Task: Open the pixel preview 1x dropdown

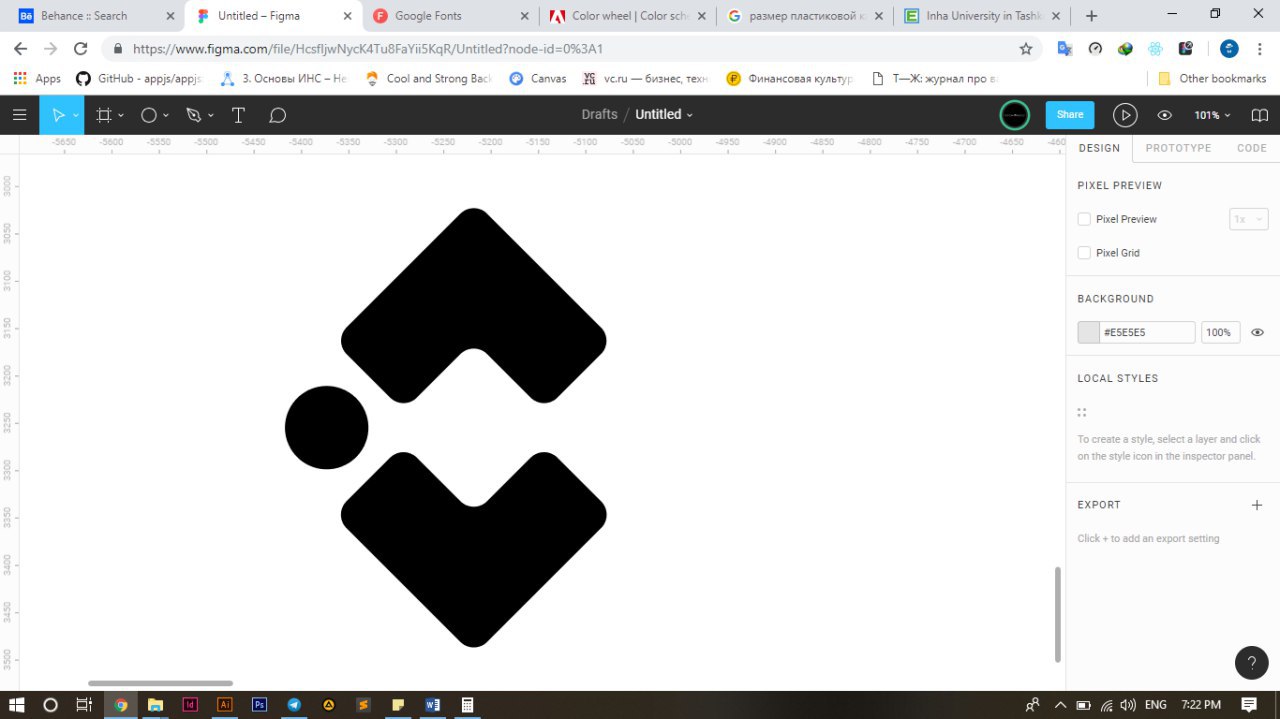Action: [x=1249, y=219]
